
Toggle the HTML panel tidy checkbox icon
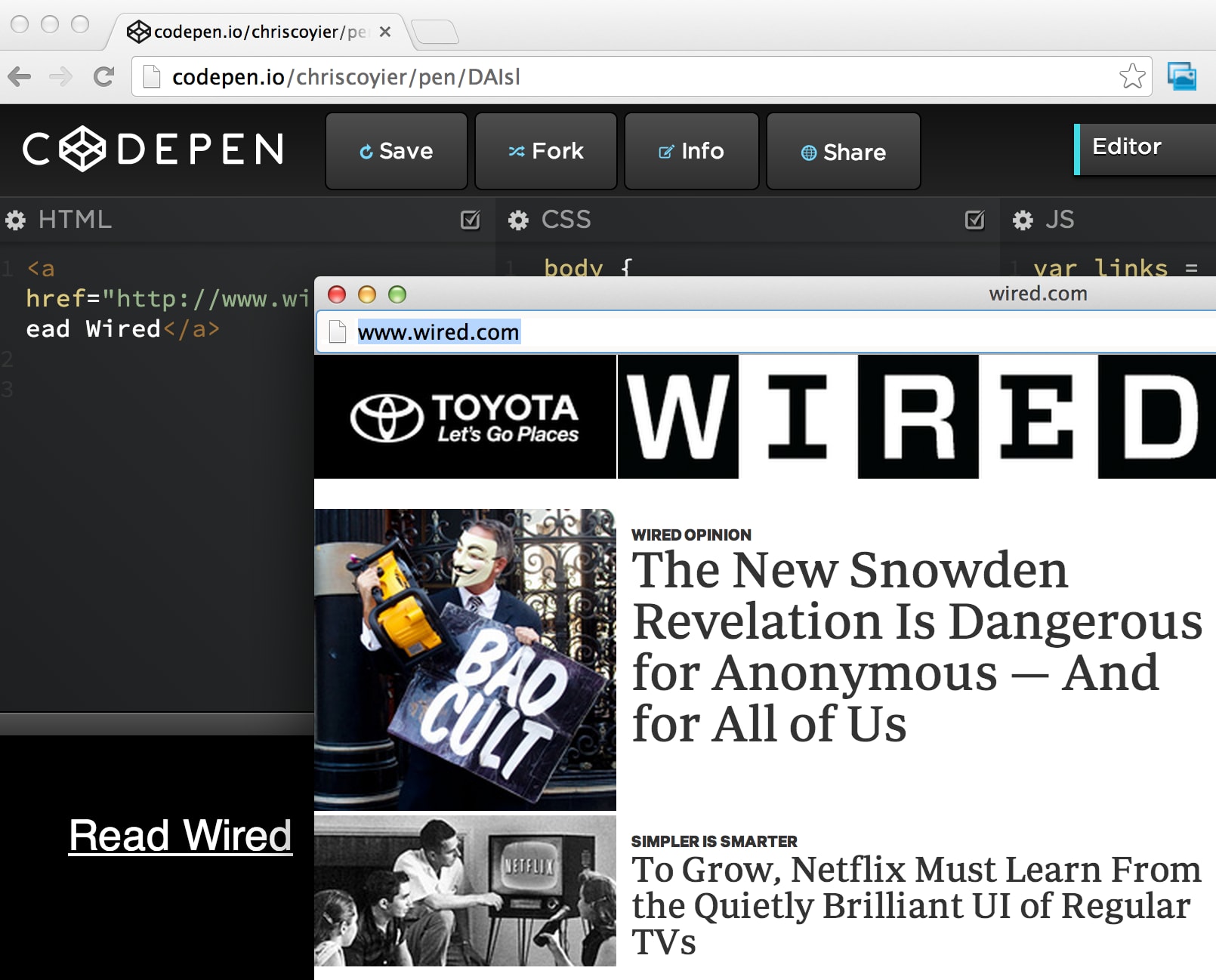tap(471, 220)
